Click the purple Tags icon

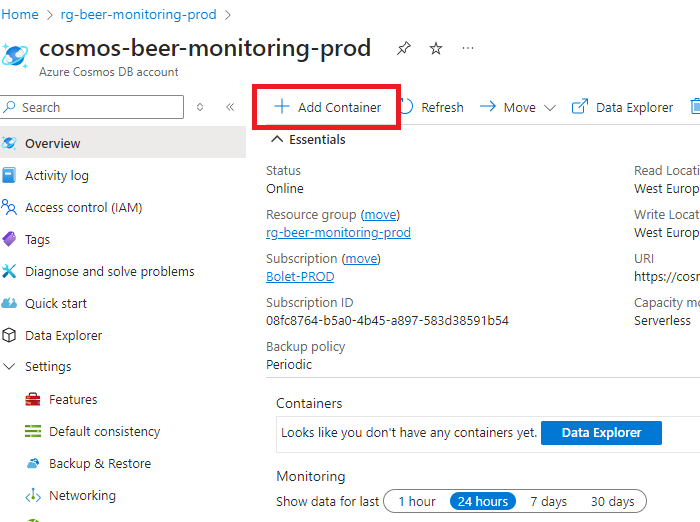point(9,239)
